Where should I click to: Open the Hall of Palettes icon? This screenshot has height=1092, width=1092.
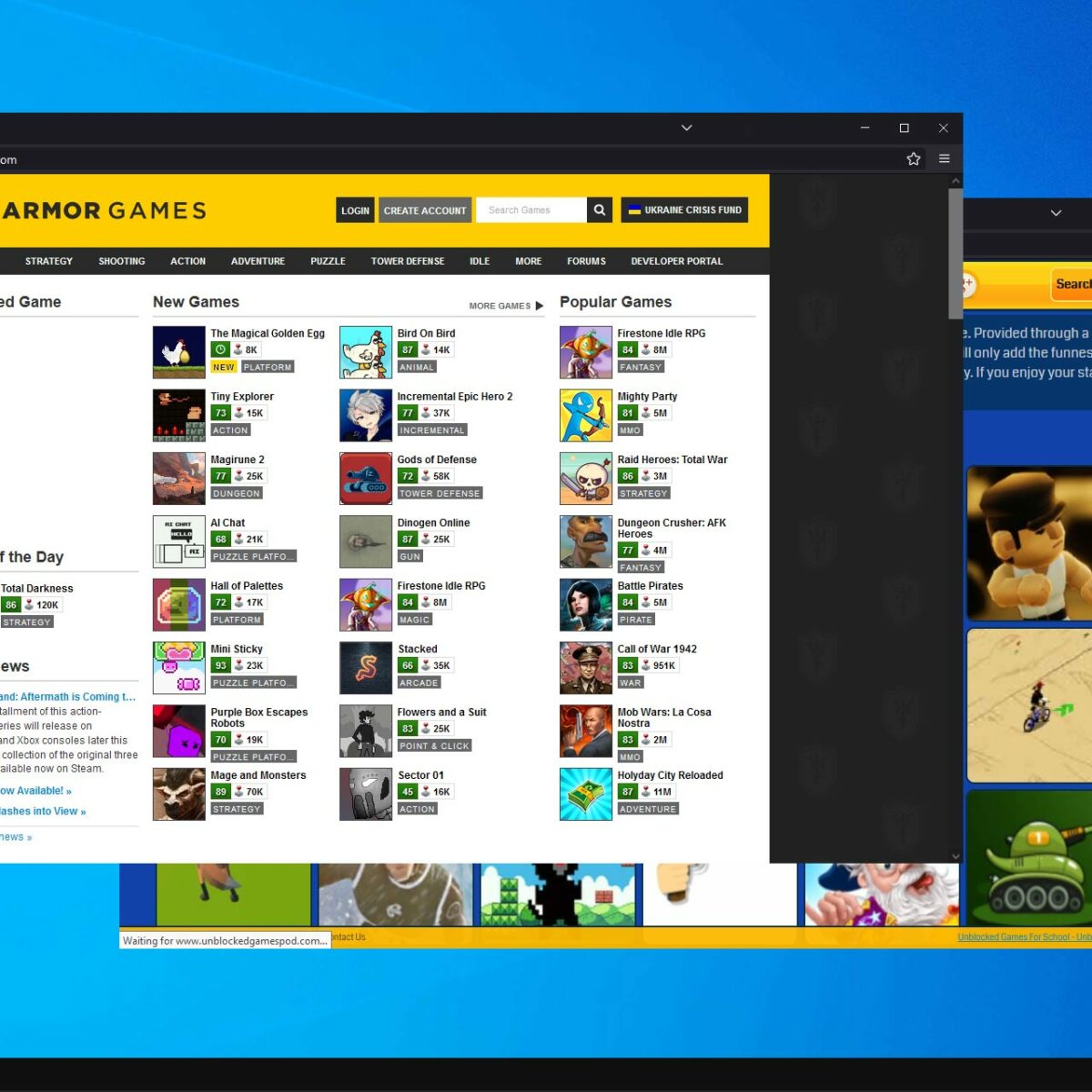coord(178,604)
